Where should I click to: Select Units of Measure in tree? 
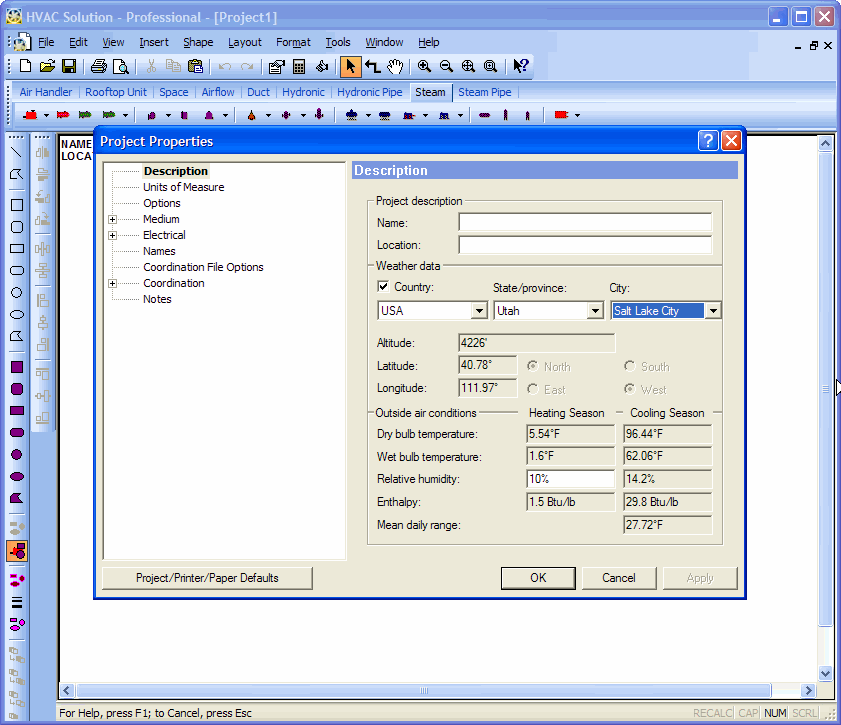pos(183,187)
